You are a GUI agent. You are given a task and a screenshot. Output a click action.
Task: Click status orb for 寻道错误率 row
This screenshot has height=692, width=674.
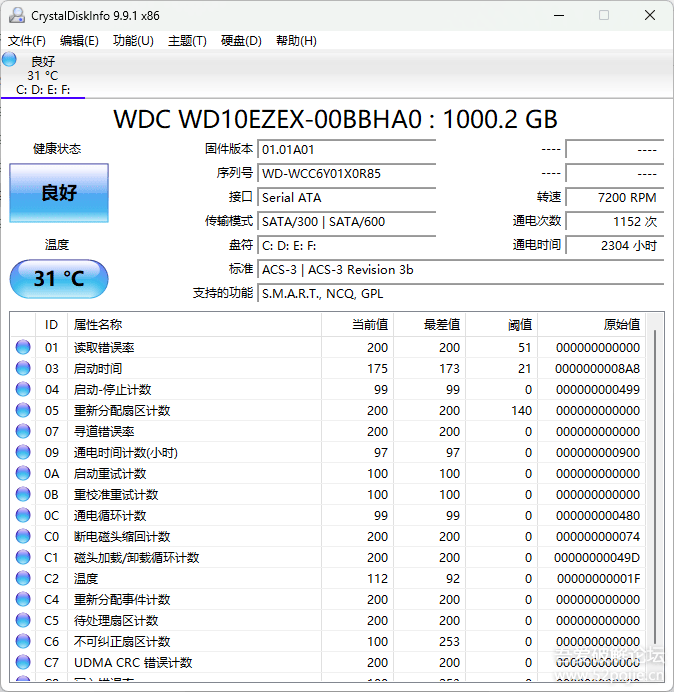tap(23, 431)
